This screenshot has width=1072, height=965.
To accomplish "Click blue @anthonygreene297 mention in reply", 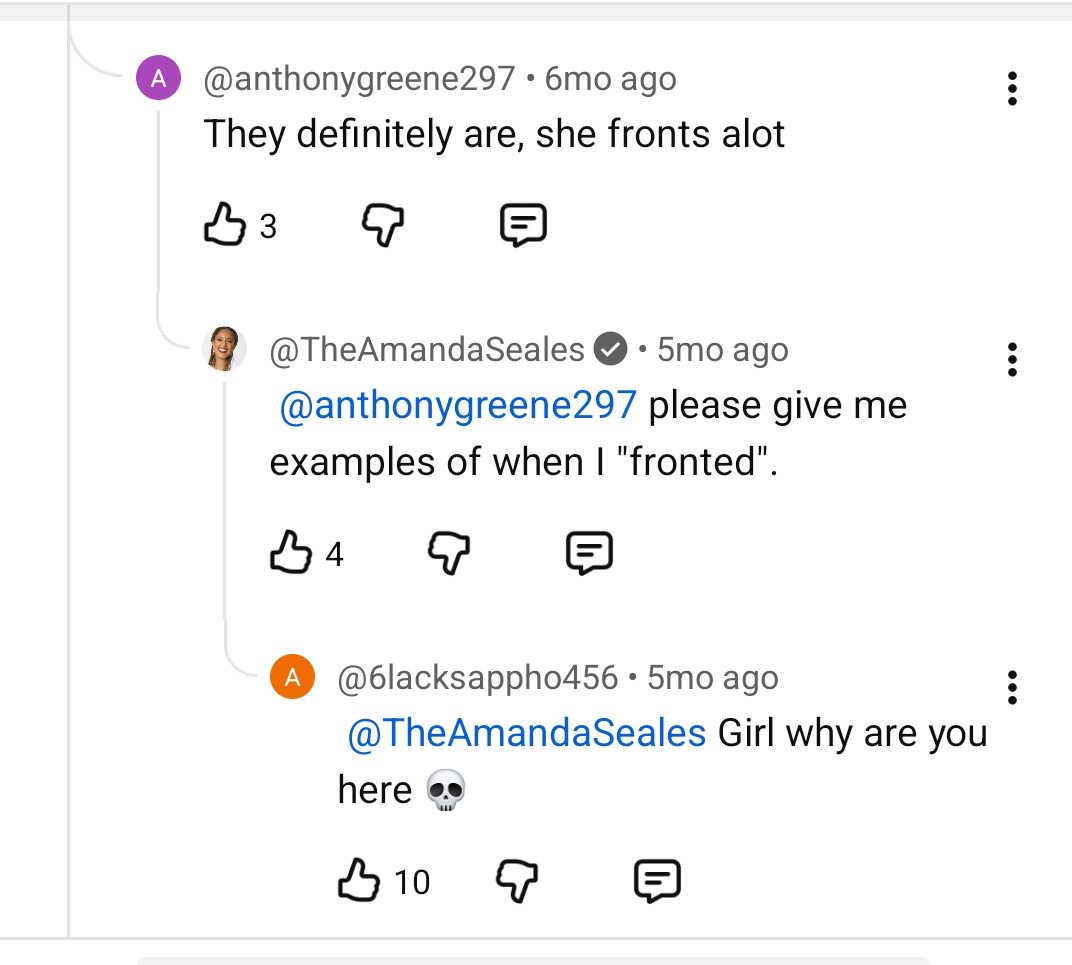I will point(458,405).
